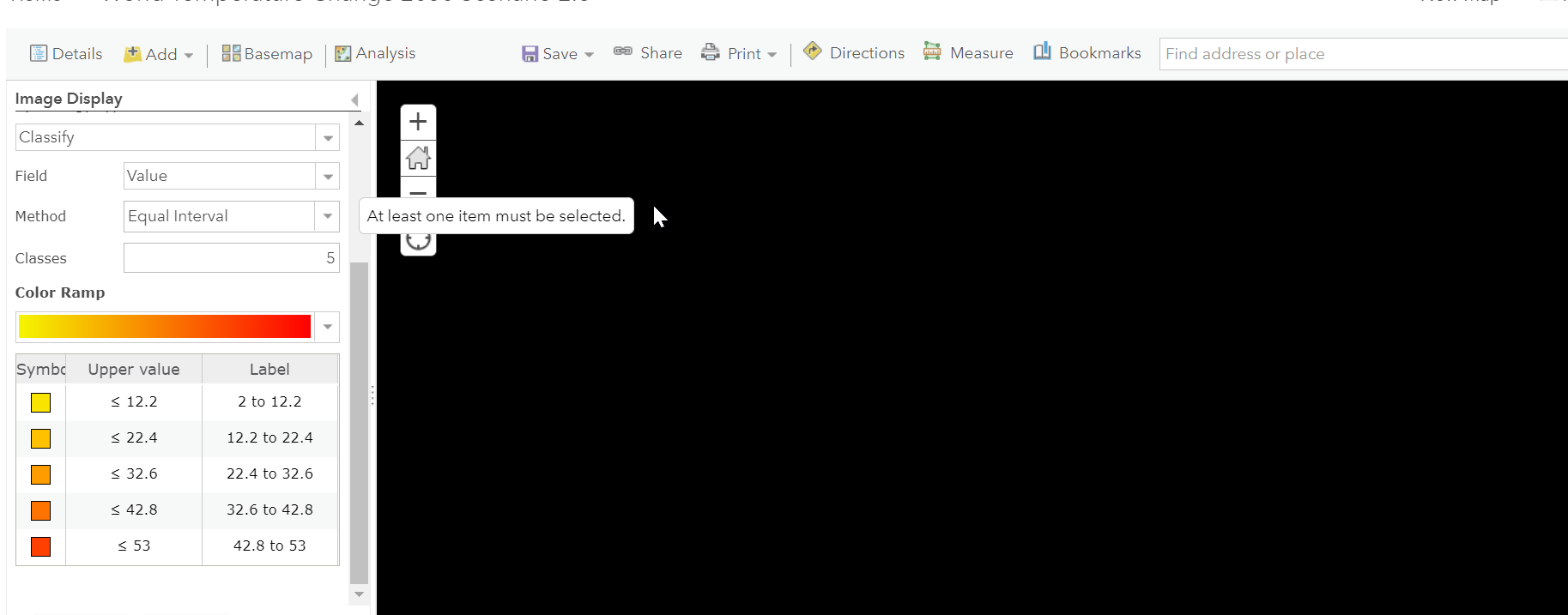Click label cell 32.6 to 42.8
Viewport: 1568px width, 615px height.
[269, 509]
